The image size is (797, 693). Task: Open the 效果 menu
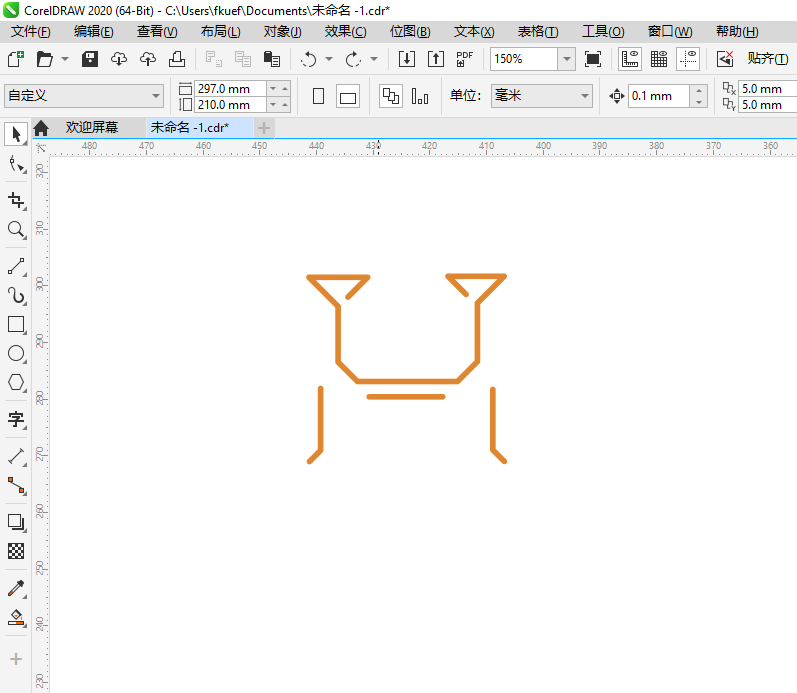coord(345,32)
